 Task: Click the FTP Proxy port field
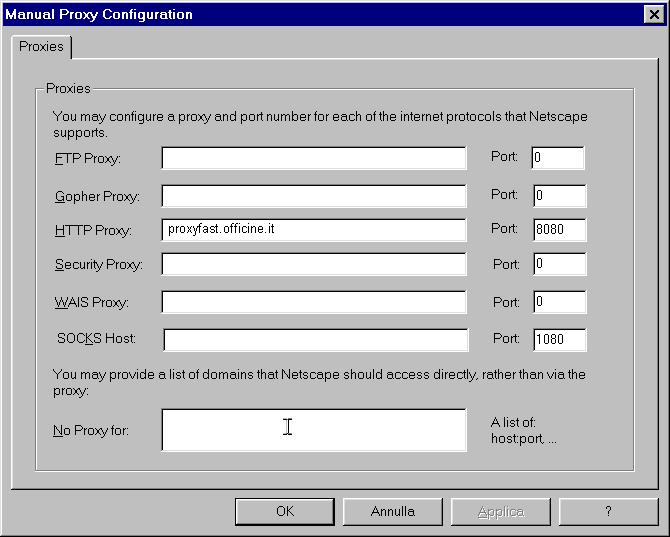click(557, 158)
